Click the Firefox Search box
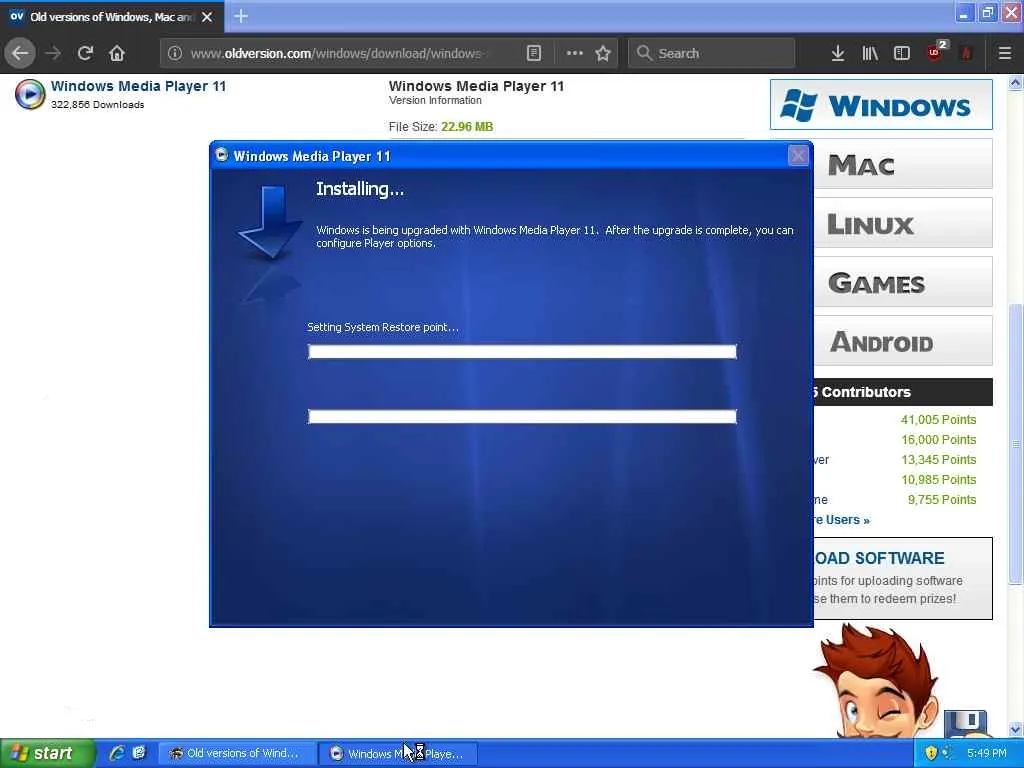Image resolution: width=1024 pixels, height=768 pixels. 712,53
